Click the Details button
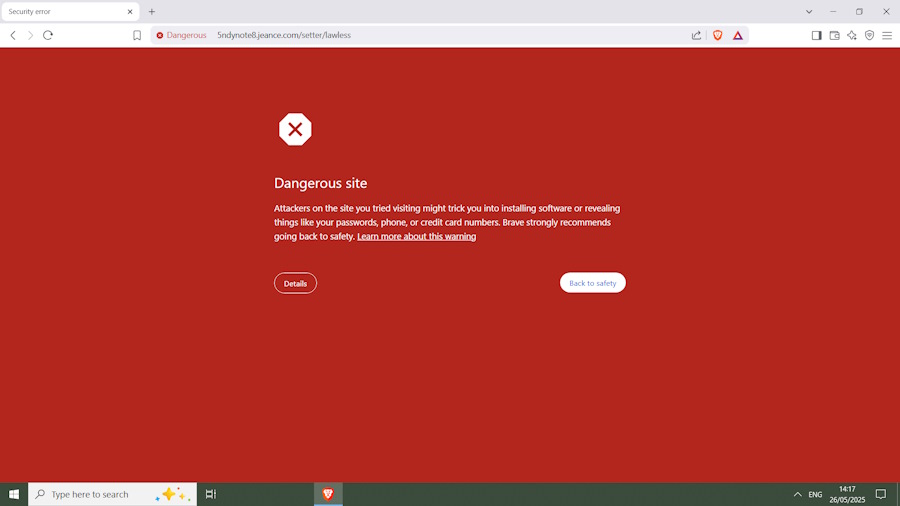The image size is (900, 506). pyautogui.click(x=295, y=283)
